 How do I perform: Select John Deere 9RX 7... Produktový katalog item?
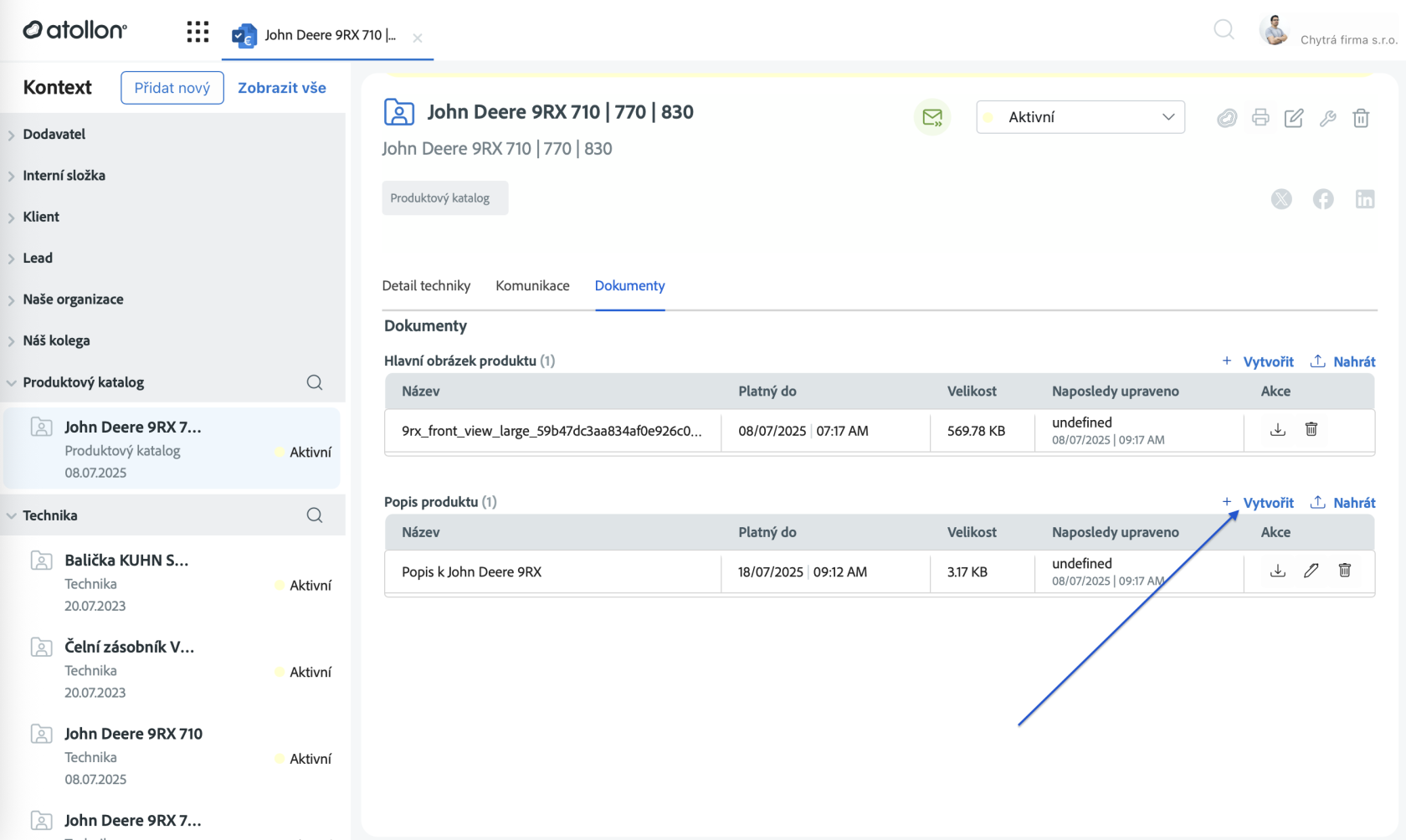point(172,448)
